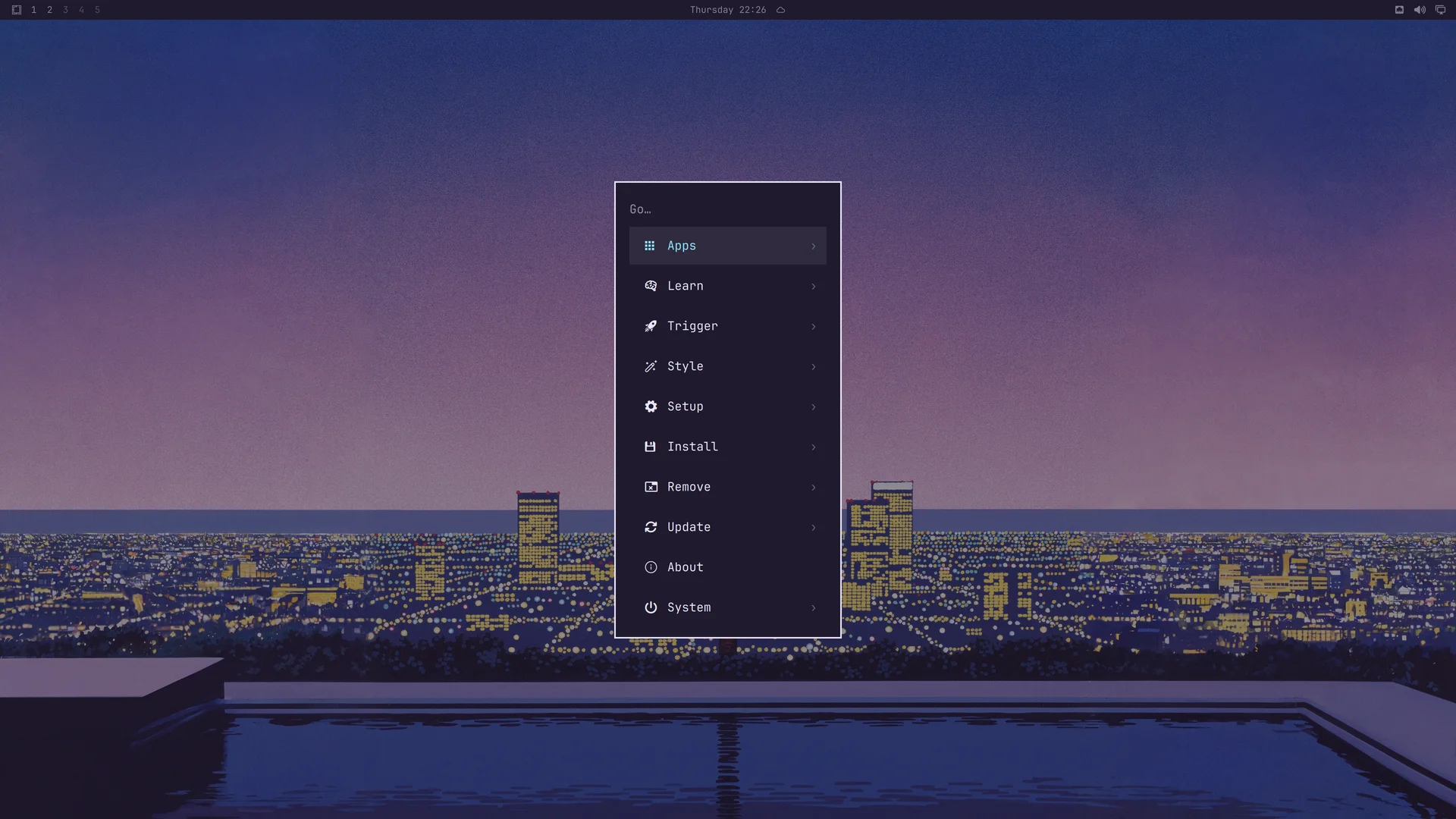
Task: Click the System power icon
Action: [x=651, y=607]
